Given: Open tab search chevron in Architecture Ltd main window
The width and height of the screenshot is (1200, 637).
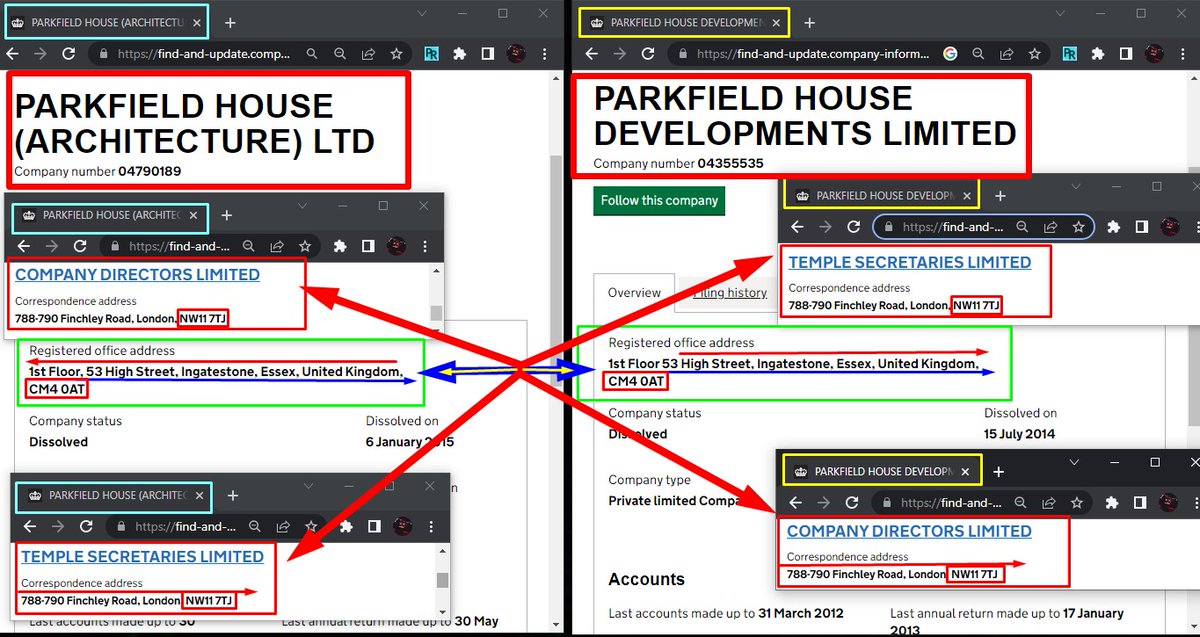Looking at the screenshot, I should click(x=422, y=14).
